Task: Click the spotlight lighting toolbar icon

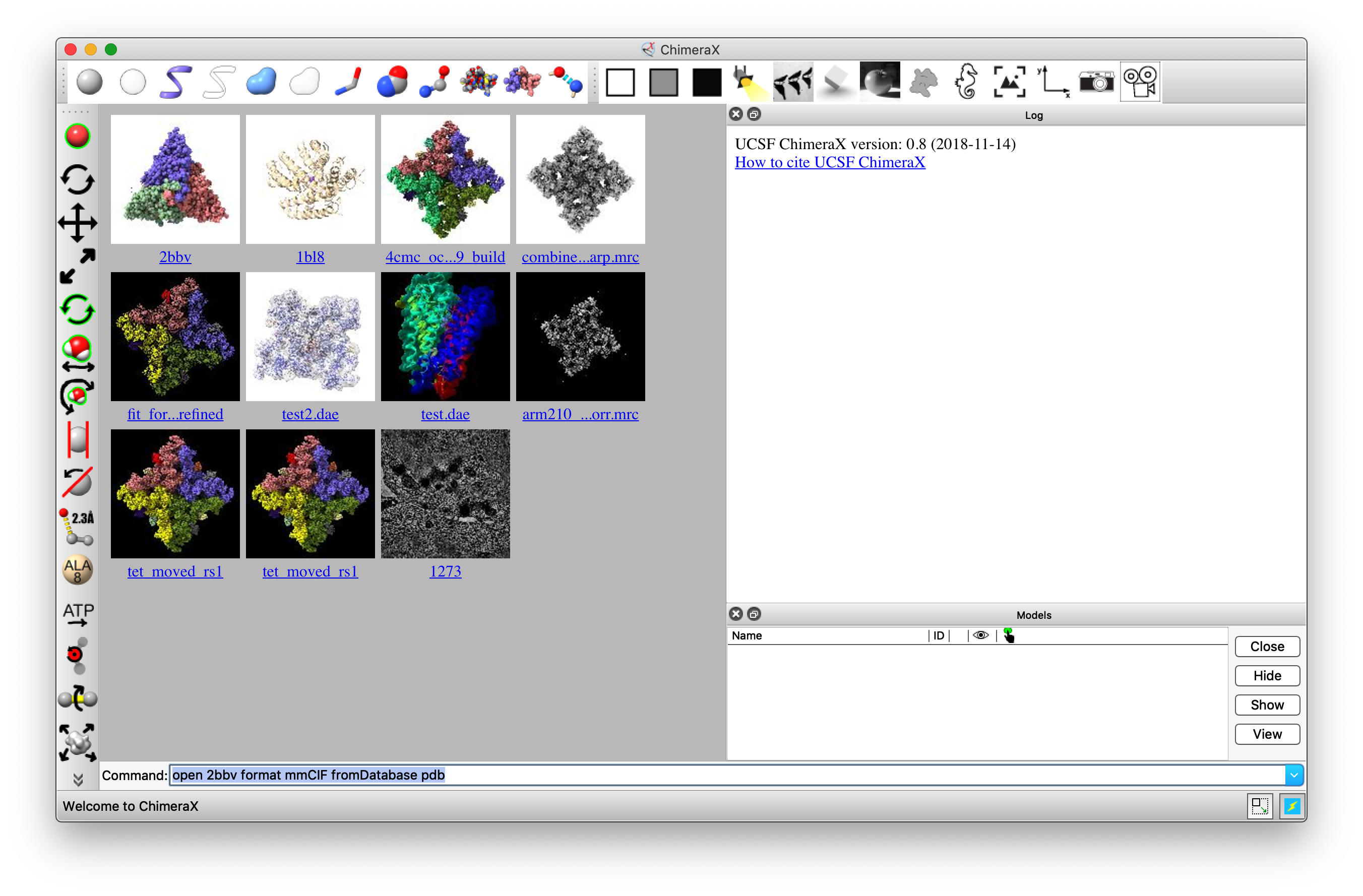Action: (x=749, y=81)
